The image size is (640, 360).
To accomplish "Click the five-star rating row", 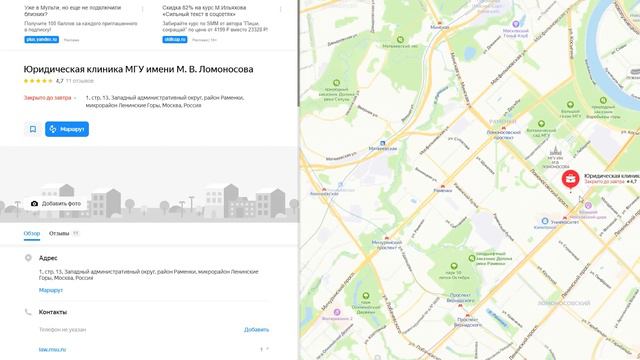I will (38, 81).
